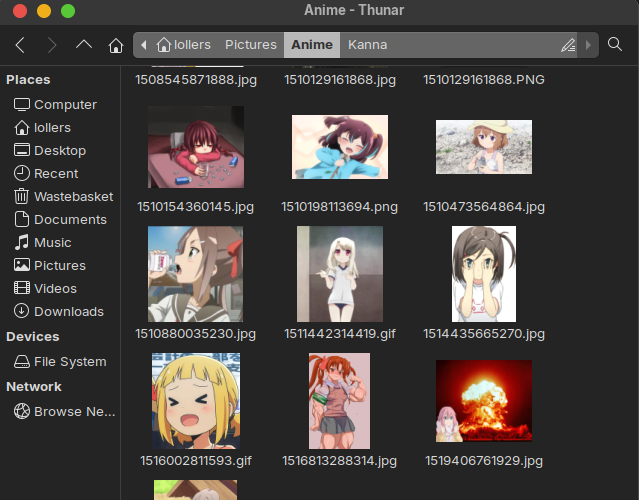639x500 pixels.
Task: Select thumbnail of 1516813288314.jpg
Action: pos(339,401)
